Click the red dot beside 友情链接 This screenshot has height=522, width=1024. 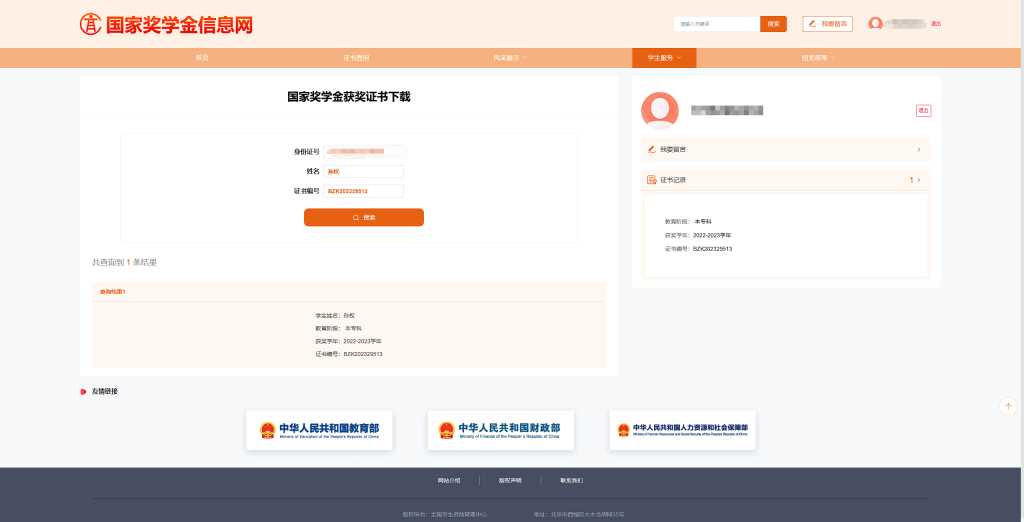click(x=83, y=391)
